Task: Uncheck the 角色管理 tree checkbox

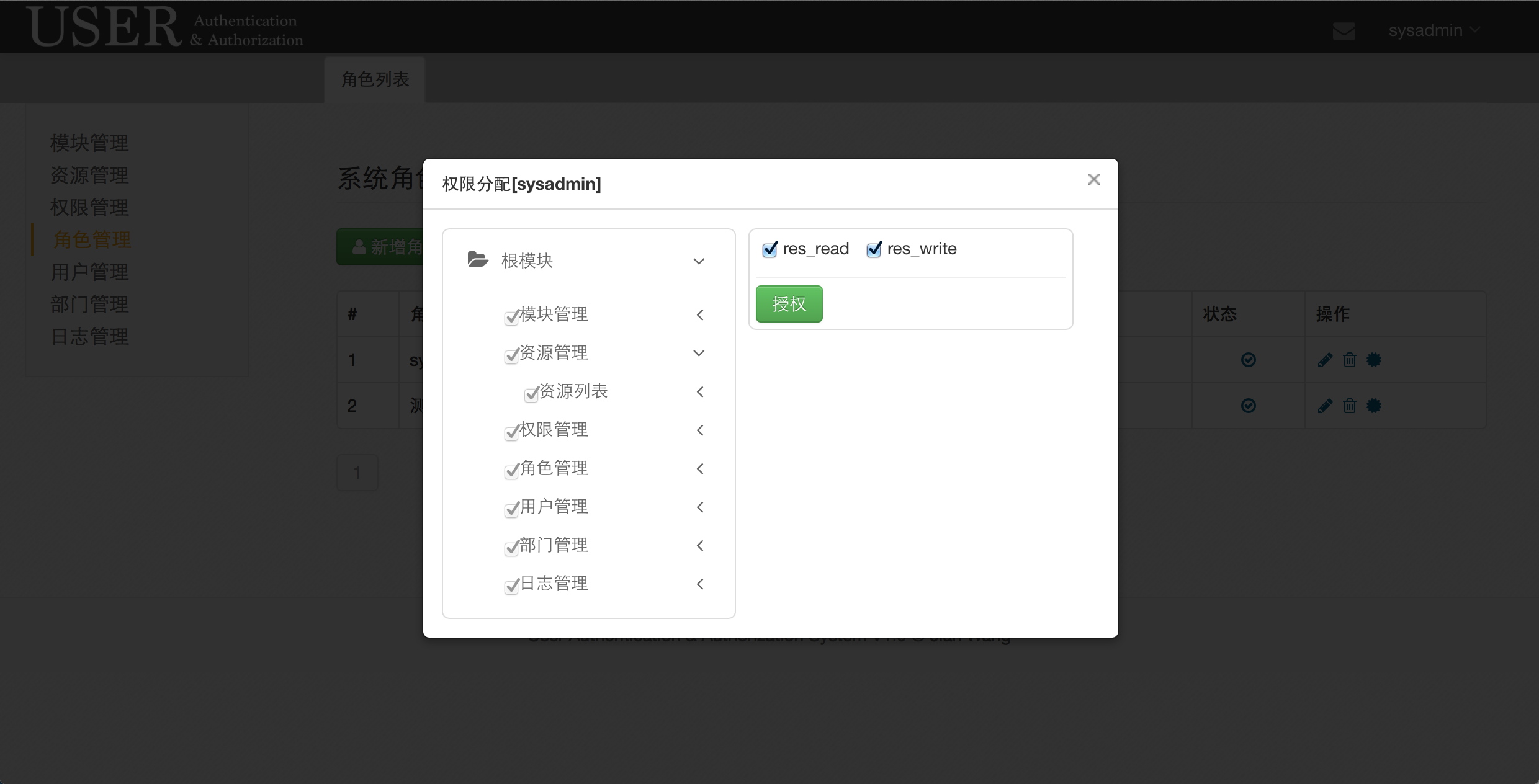Action: [511, 471]
